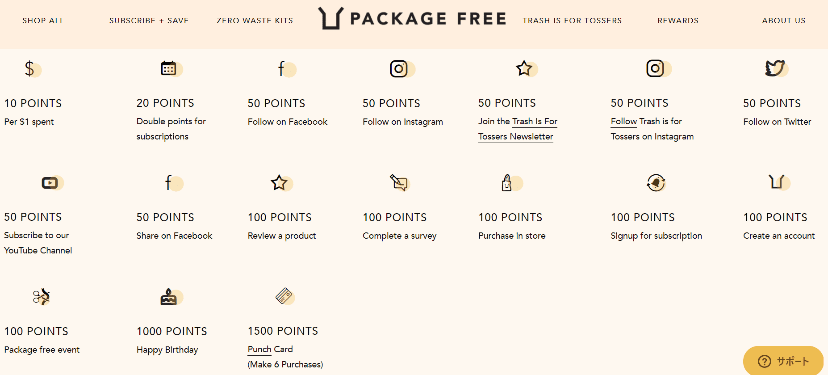Image resolution: width=828 pixels, height=375 pixels.
Task: Open the Subscribe + Save menu item
Action: pos(149,21)
